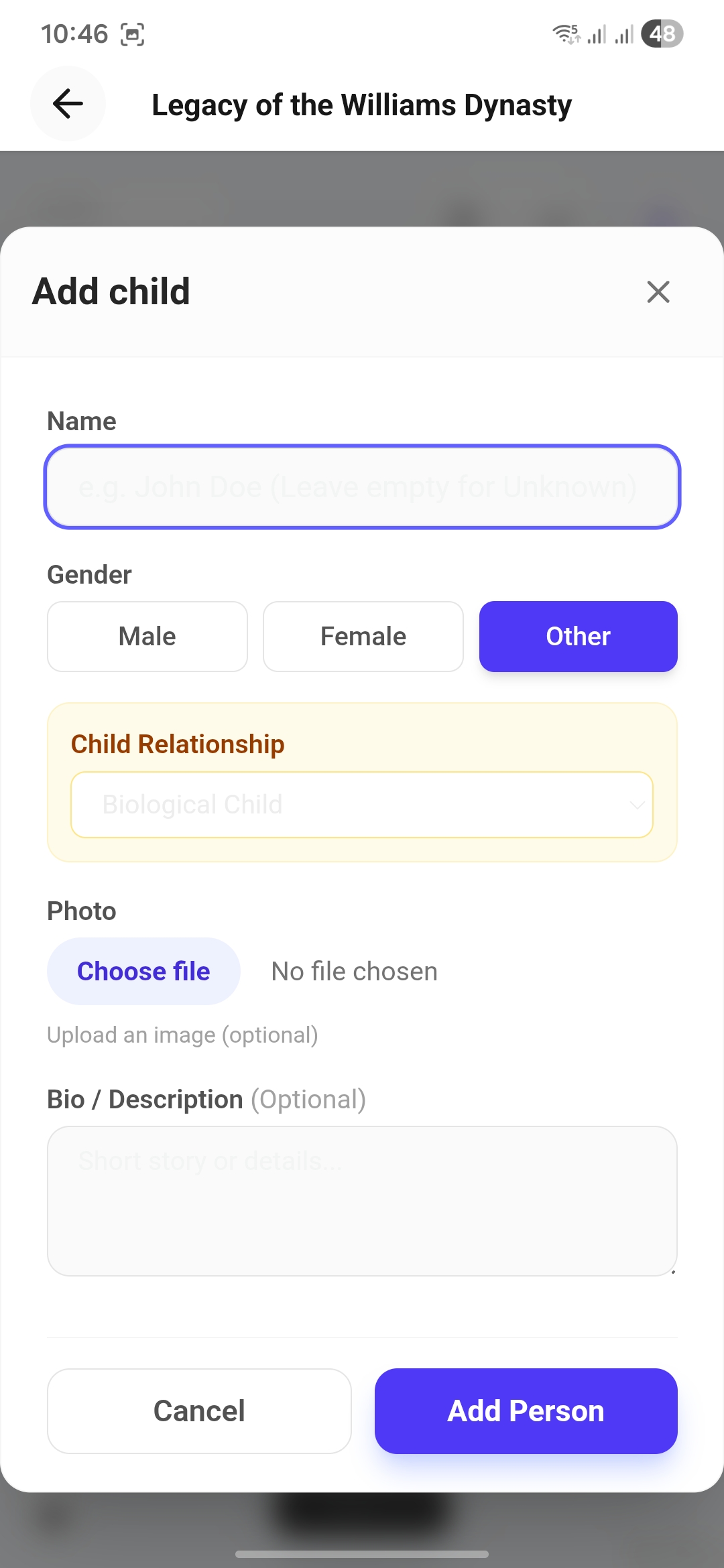Viewport: 724px width, 1568px height.
Task: Select Female gender option
Action: pyautogui.click(x=363, y=637)
